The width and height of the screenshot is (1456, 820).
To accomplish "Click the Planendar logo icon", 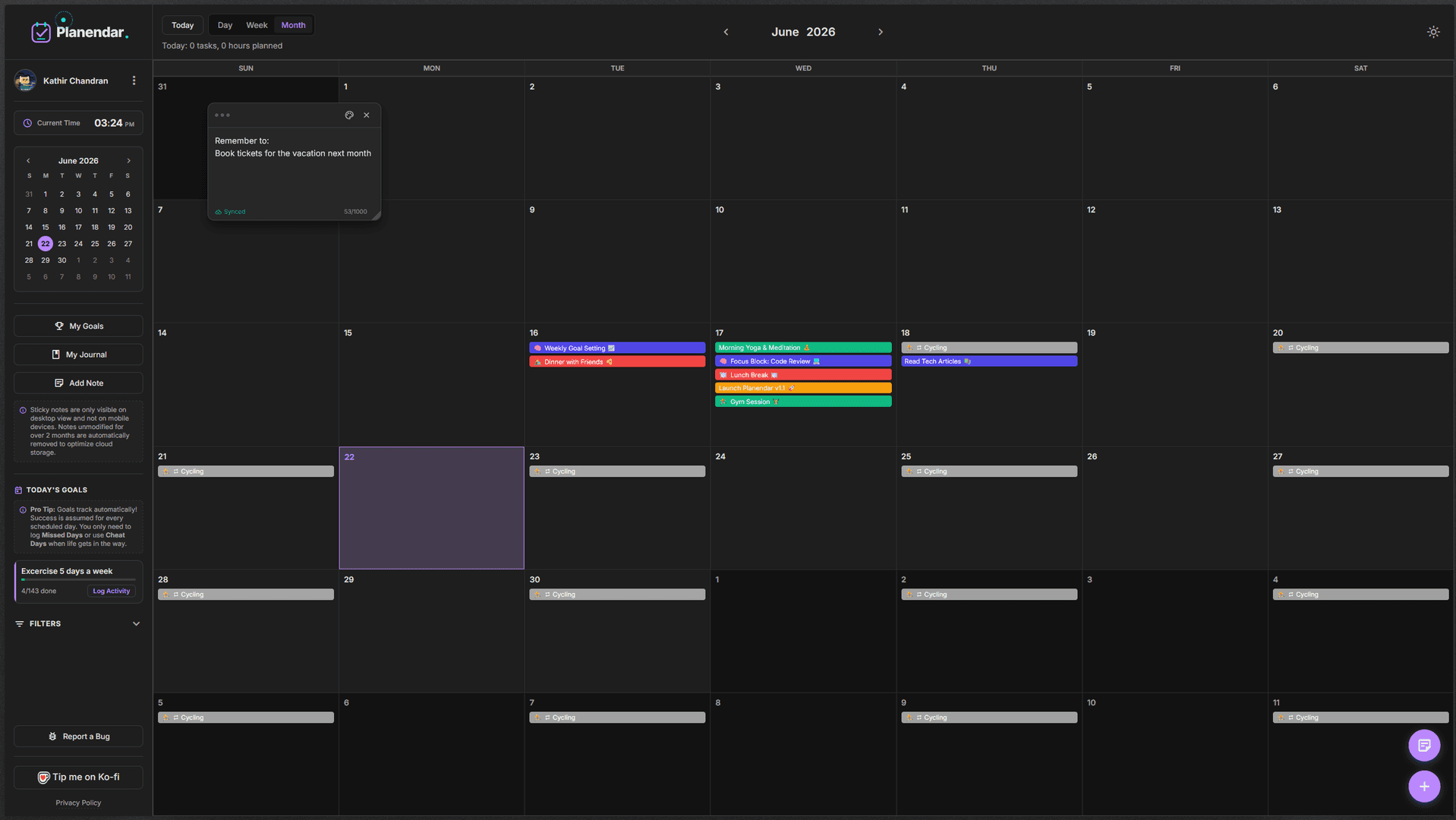I will click(41, 32).
